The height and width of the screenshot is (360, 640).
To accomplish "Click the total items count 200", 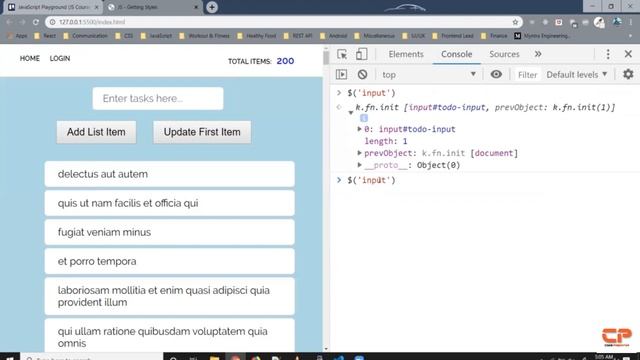I will tap(285, 61).
